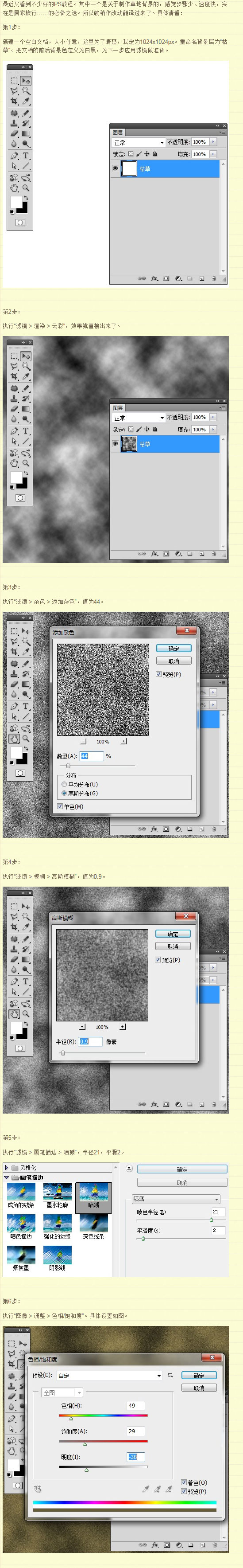The width and height of the screenshot is (243, 1568).
Task: Pick the Pen tool in step 1 toolbox
Action: [14, 155]
